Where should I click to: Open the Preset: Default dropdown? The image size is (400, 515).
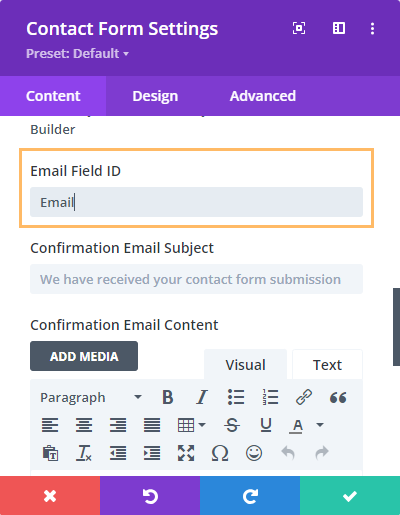78,54
